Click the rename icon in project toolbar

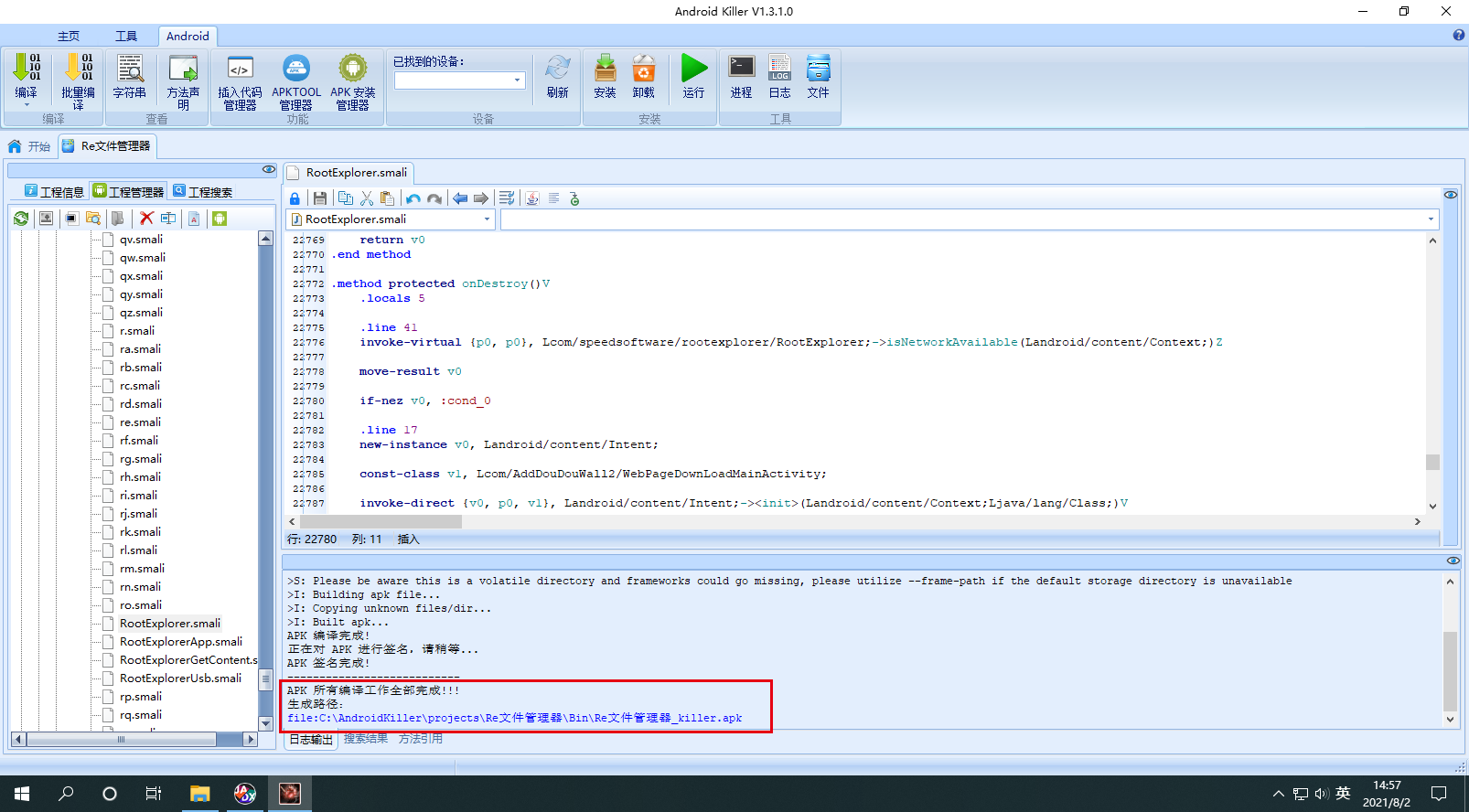(x=168, y=219)
